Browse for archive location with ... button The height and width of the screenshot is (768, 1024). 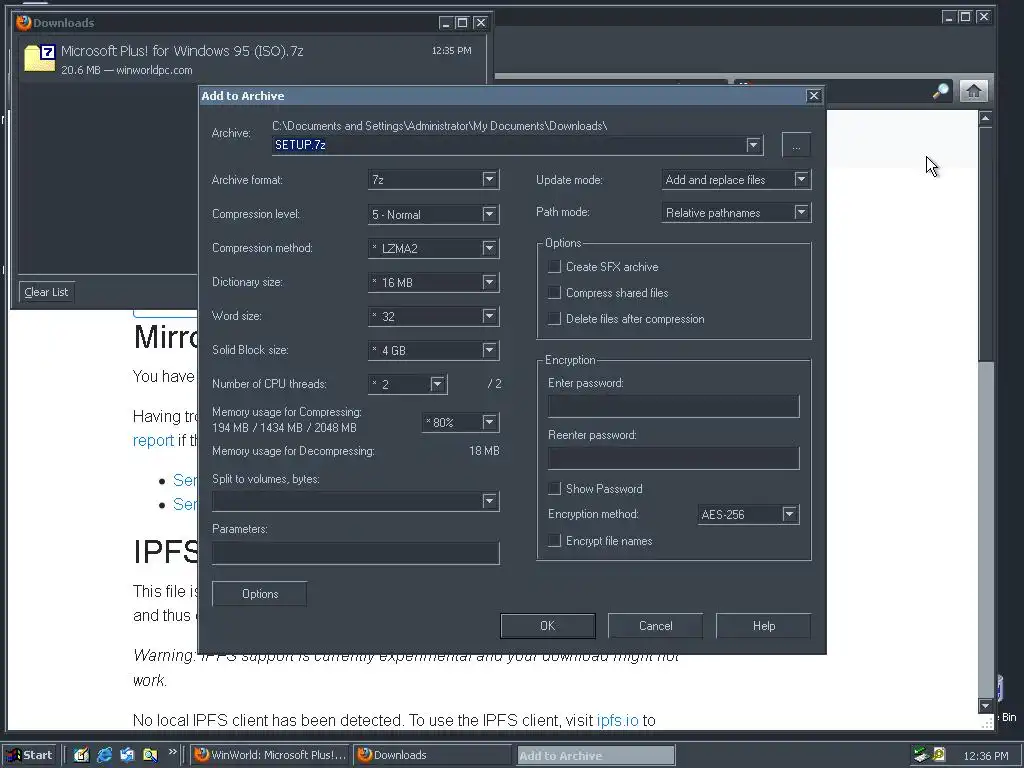pyautogui.click(x=796, y=145)
